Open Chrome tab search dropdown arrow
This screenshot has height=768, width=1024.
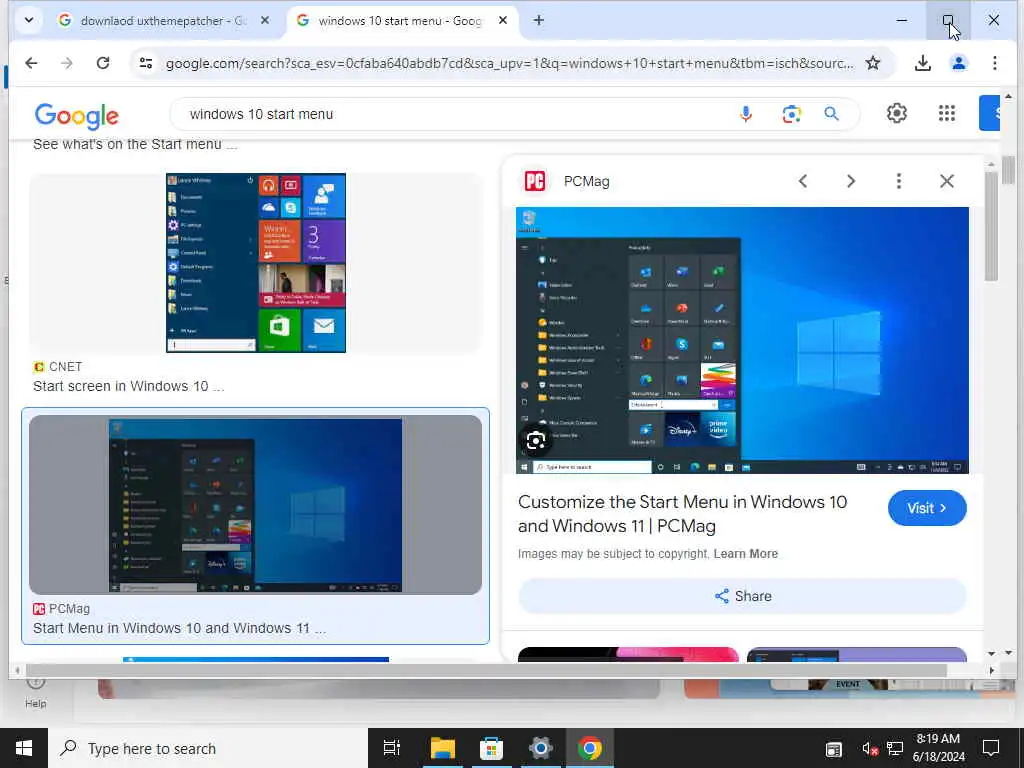(29, 20)
